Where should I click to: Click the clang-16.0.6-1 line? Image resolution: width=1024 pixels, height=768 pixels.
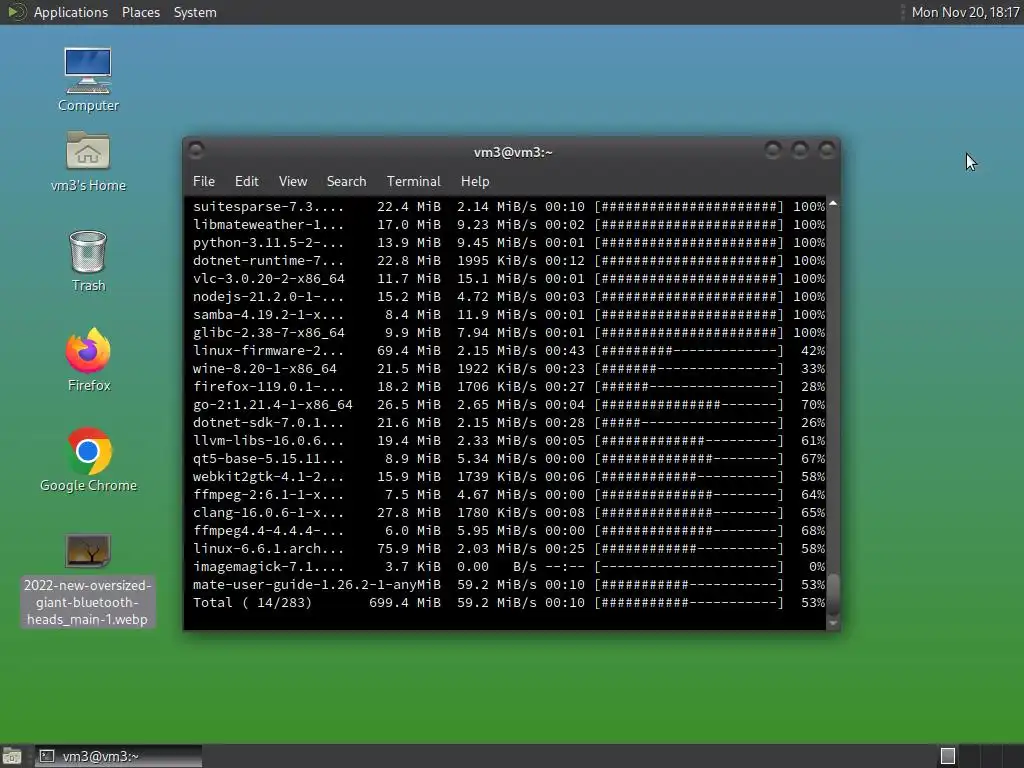pyautogui.click(x=509, y=513)
